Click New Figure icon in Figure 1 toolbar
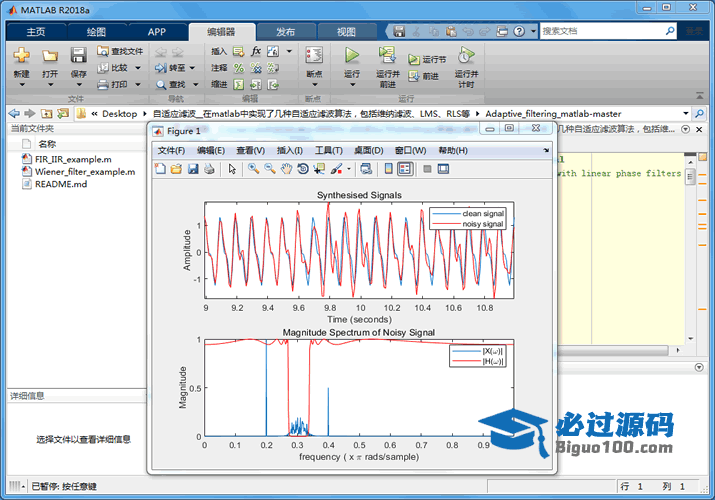This screenshot has height=500, width=715. (x=161, y=169)
